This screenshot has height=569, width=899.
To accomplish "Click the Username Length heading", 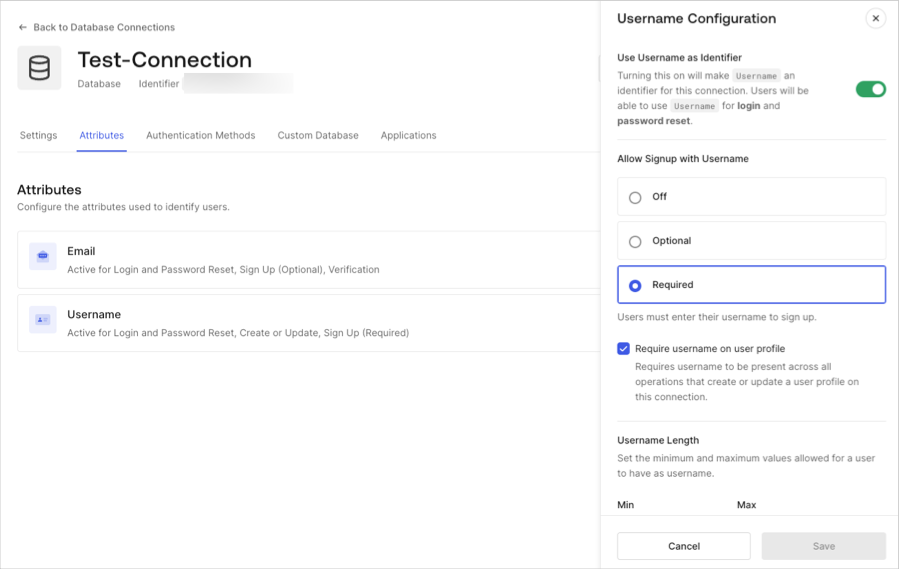I will [x=658, y=440].
